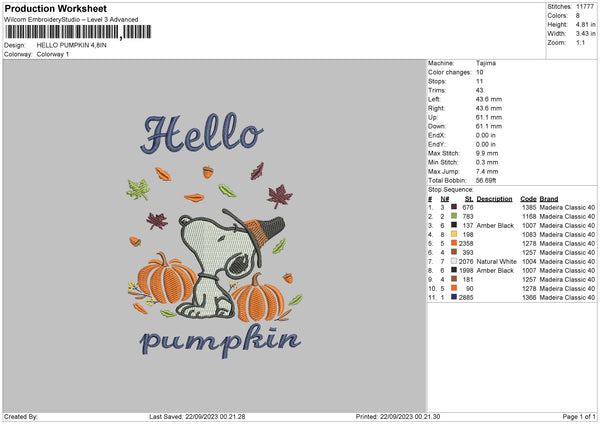Click the pumpkin embroidered text in preview
Image resolution: width=600 pixels, height=424 pixels.
(x=221, y=341)
